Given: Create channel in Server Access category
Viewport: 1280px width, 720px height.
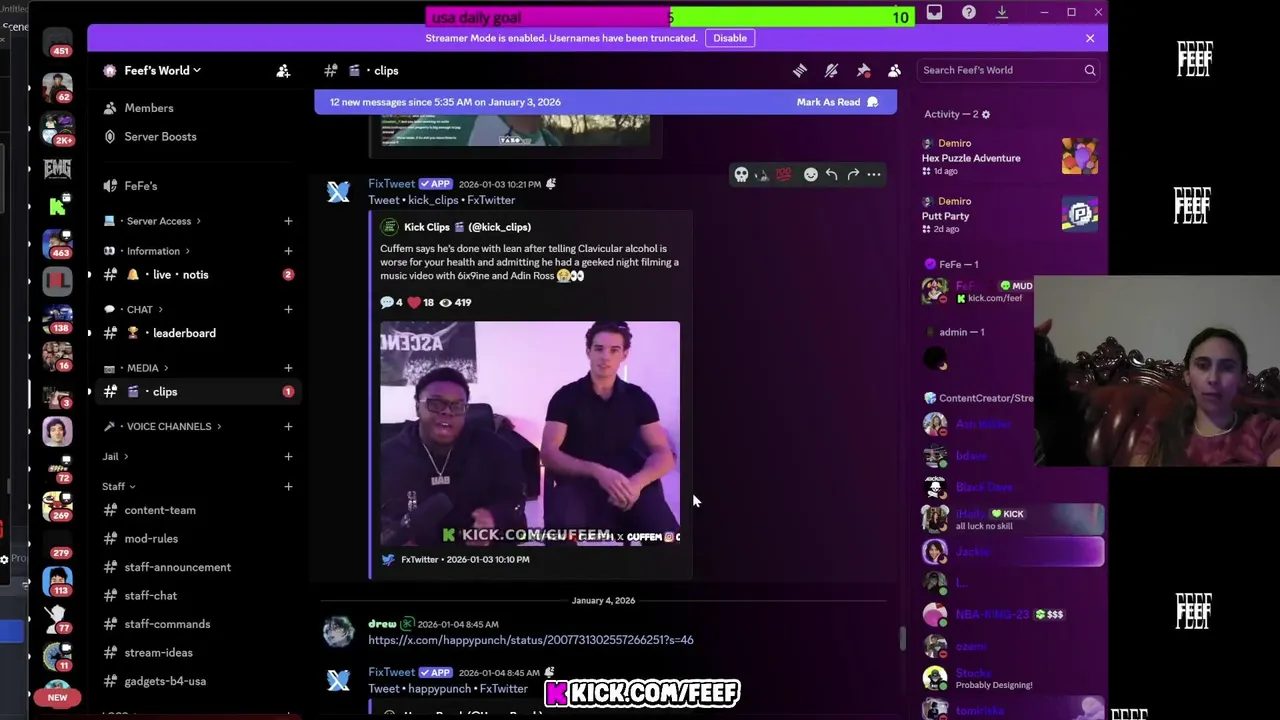Looking at the screenshot, I should [288, 221].
